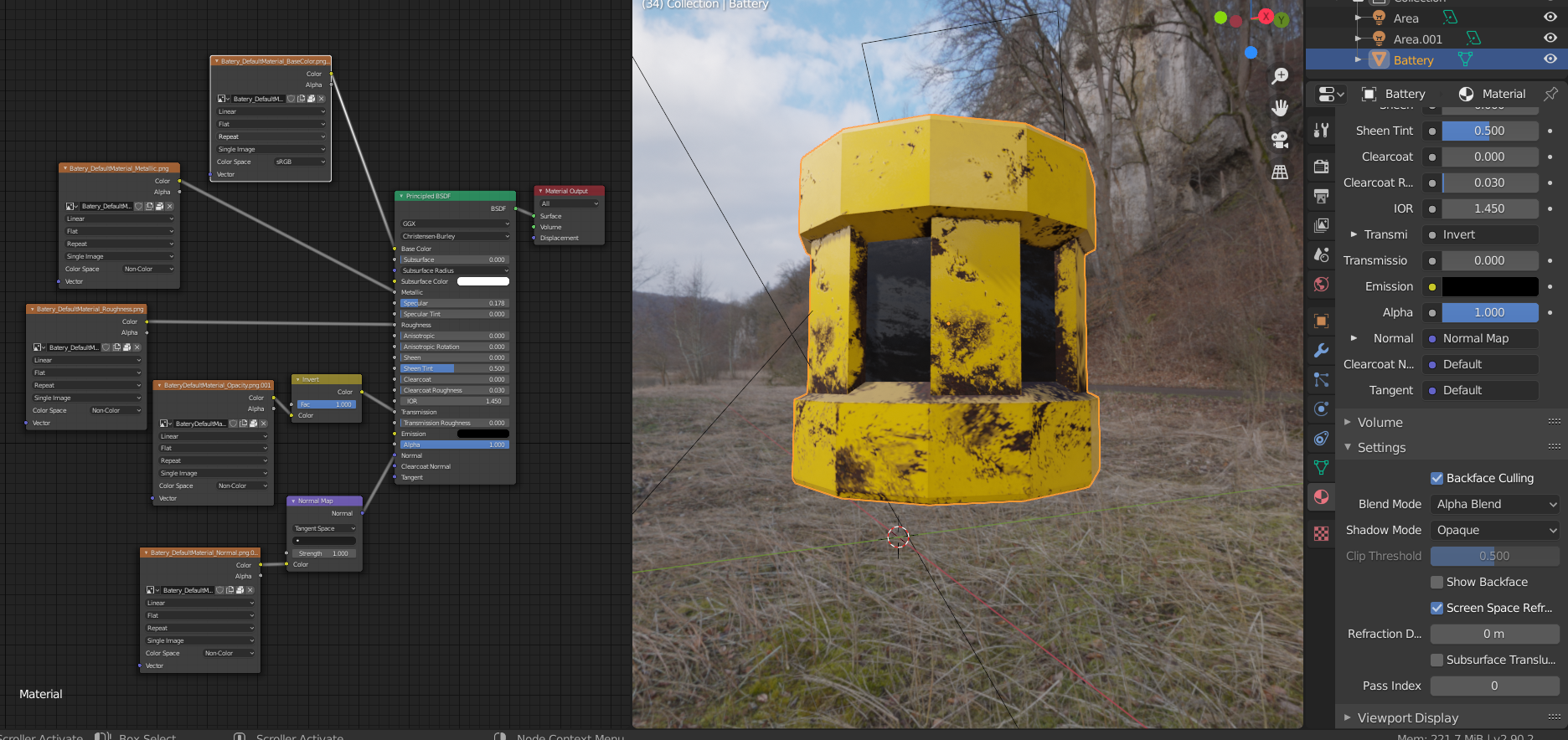Open the Texture properties checker icon

coord(1321,533)
